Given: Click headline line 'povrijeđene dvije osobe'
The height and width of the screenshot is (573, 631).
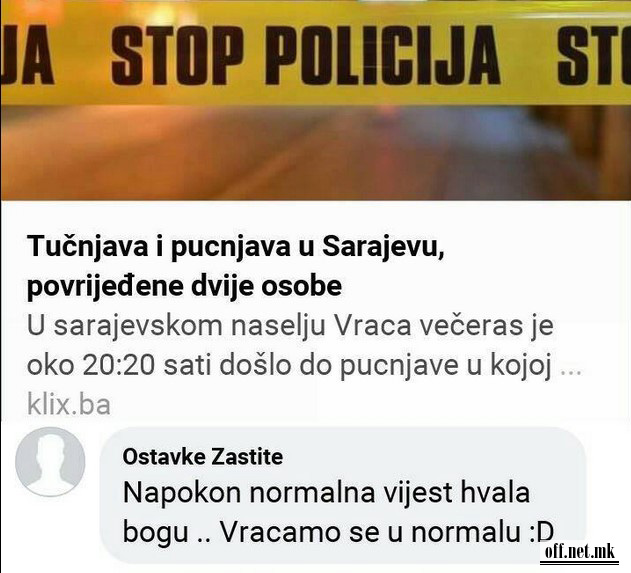Looking at the screenshot, I should pyautogui.click(x=184, y=287).
